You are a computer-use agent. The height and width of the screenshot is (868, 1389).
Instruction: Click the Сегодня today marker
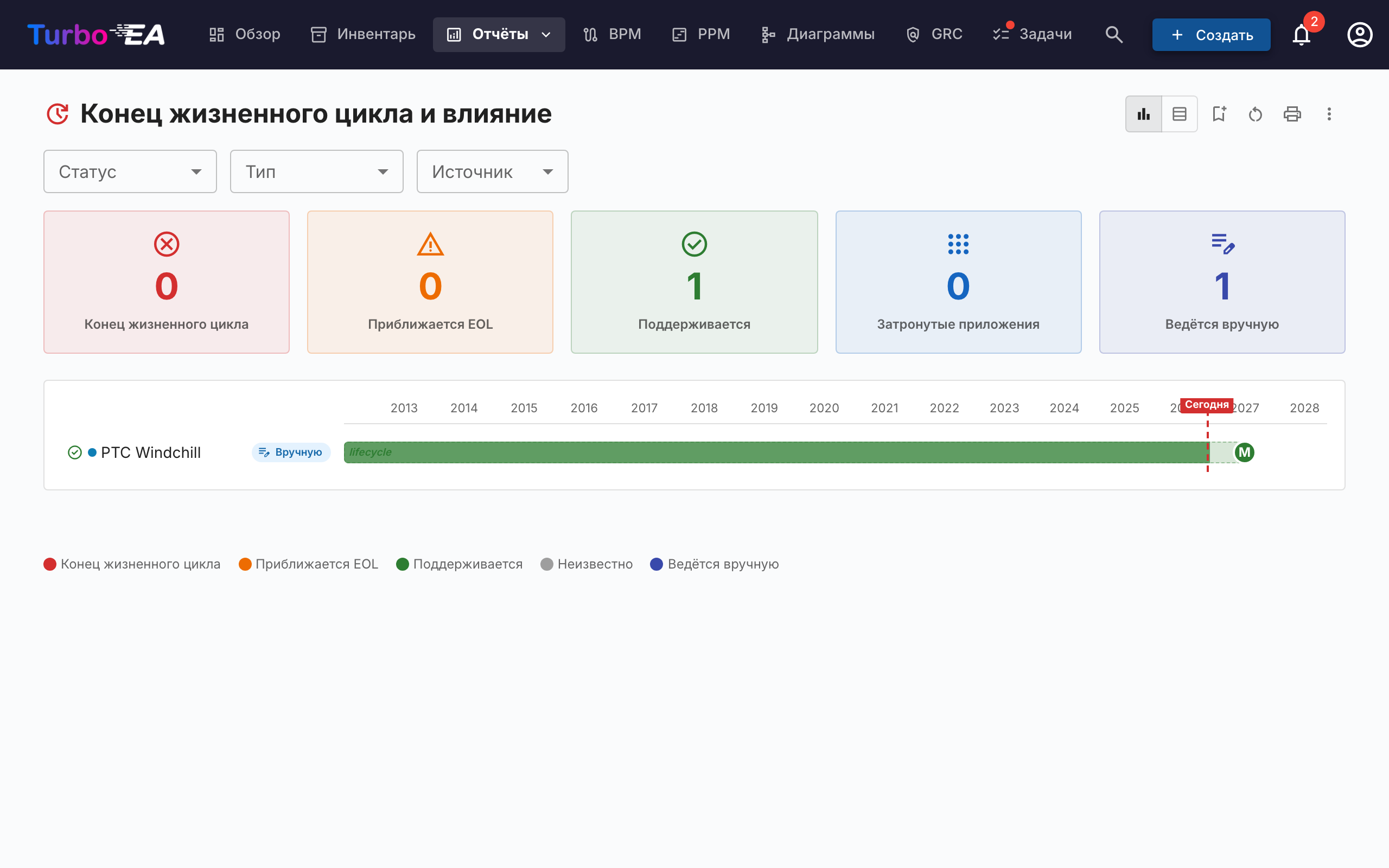point(1207,405)
